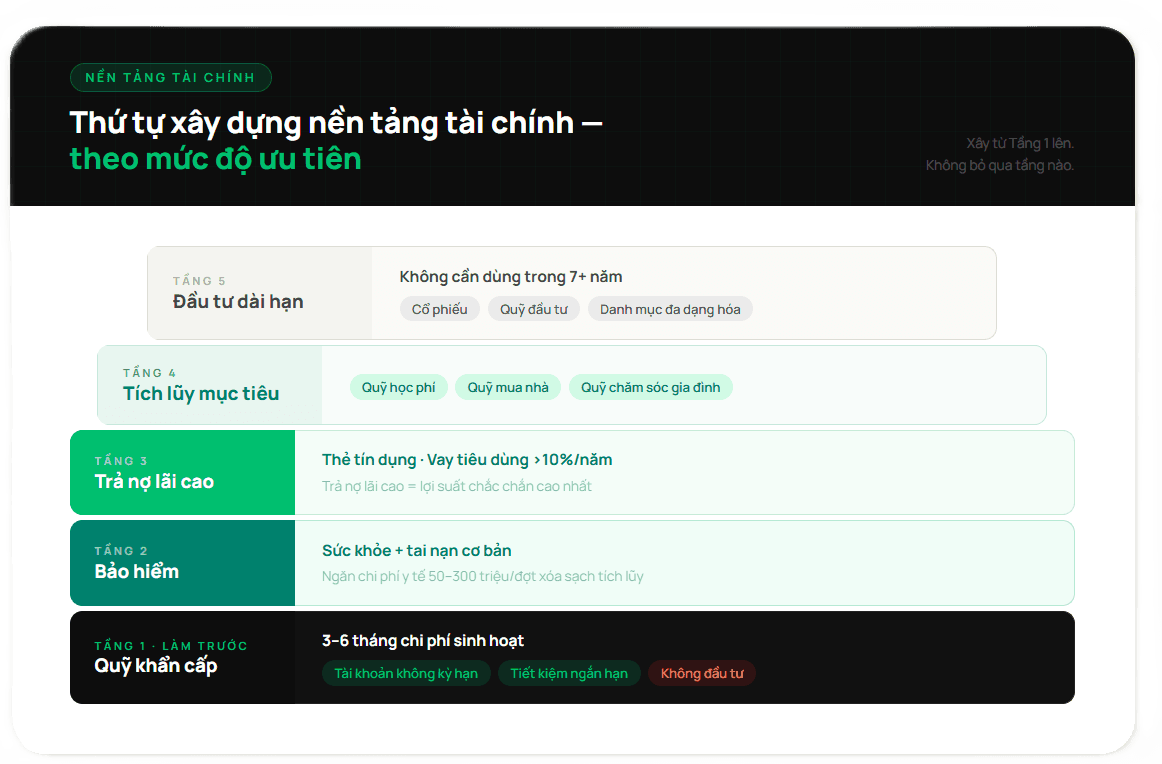Select the 'Cổ phiếu' chip

tap(439, 309)
